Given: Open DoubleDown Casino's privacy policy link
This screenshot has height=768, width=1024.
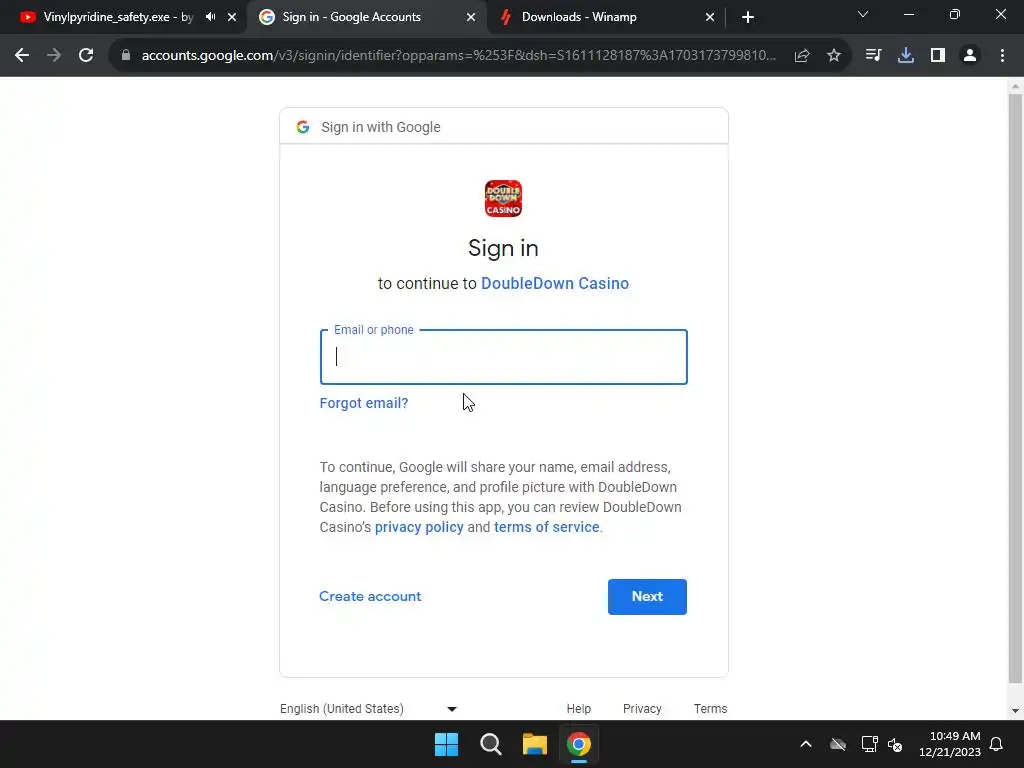Looking at the screenshot, I should (x=419, y=527).
